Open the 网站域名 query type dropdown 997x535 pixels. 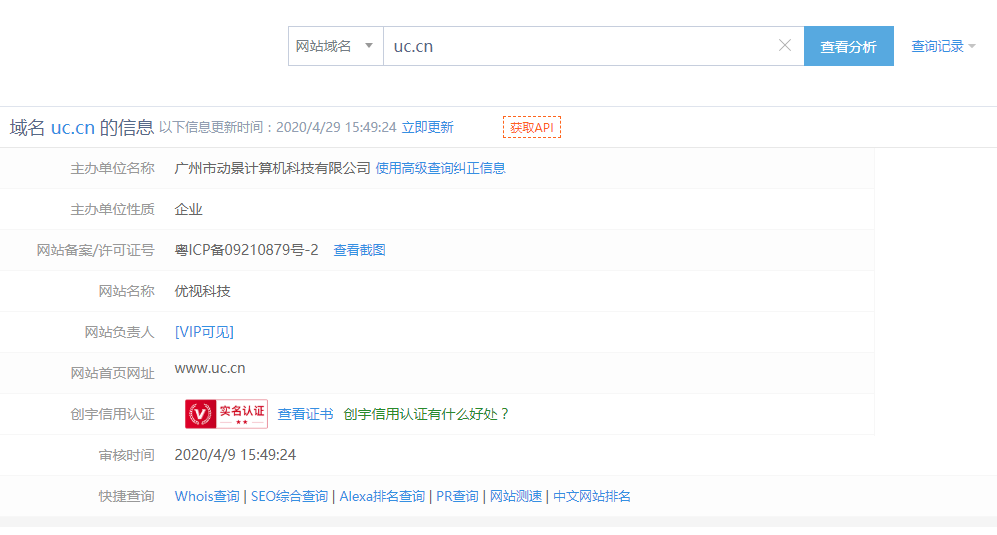coord(336,46)
